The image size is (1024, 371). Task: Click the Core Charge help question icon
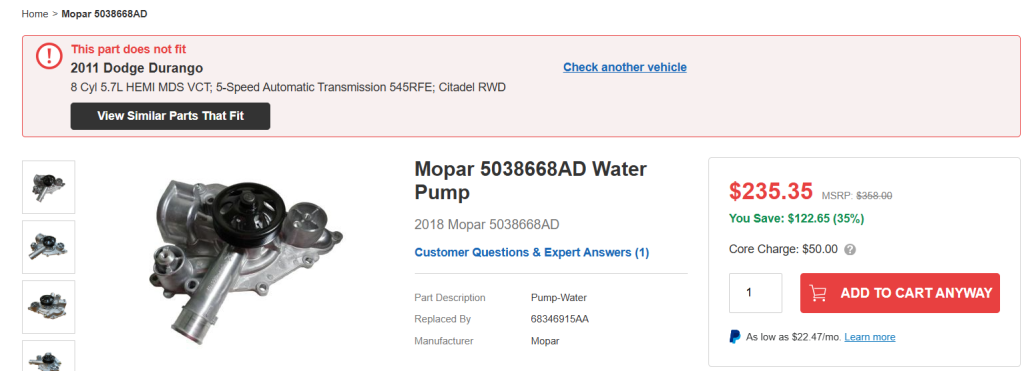(850, 250)
